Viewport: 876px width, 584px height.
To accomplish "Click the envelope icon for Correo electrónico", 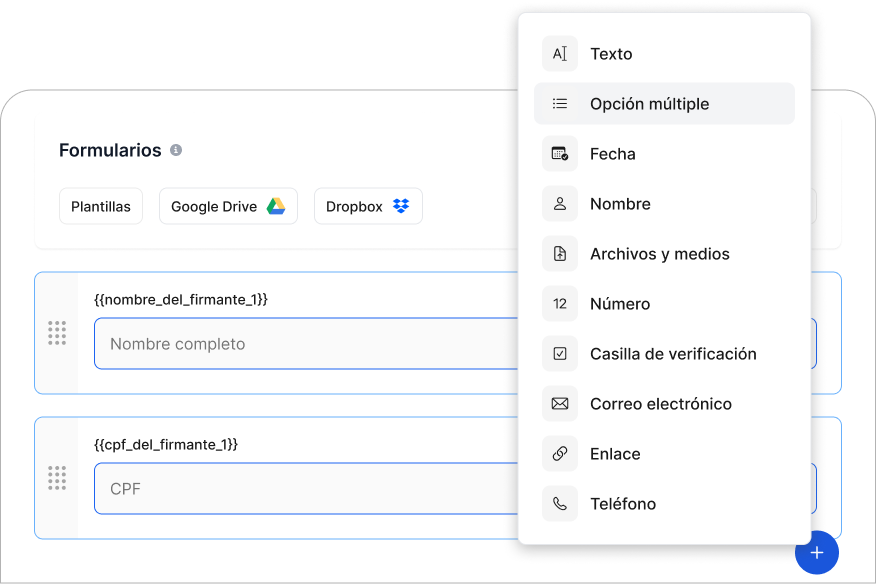I will (x=560, y=404).
